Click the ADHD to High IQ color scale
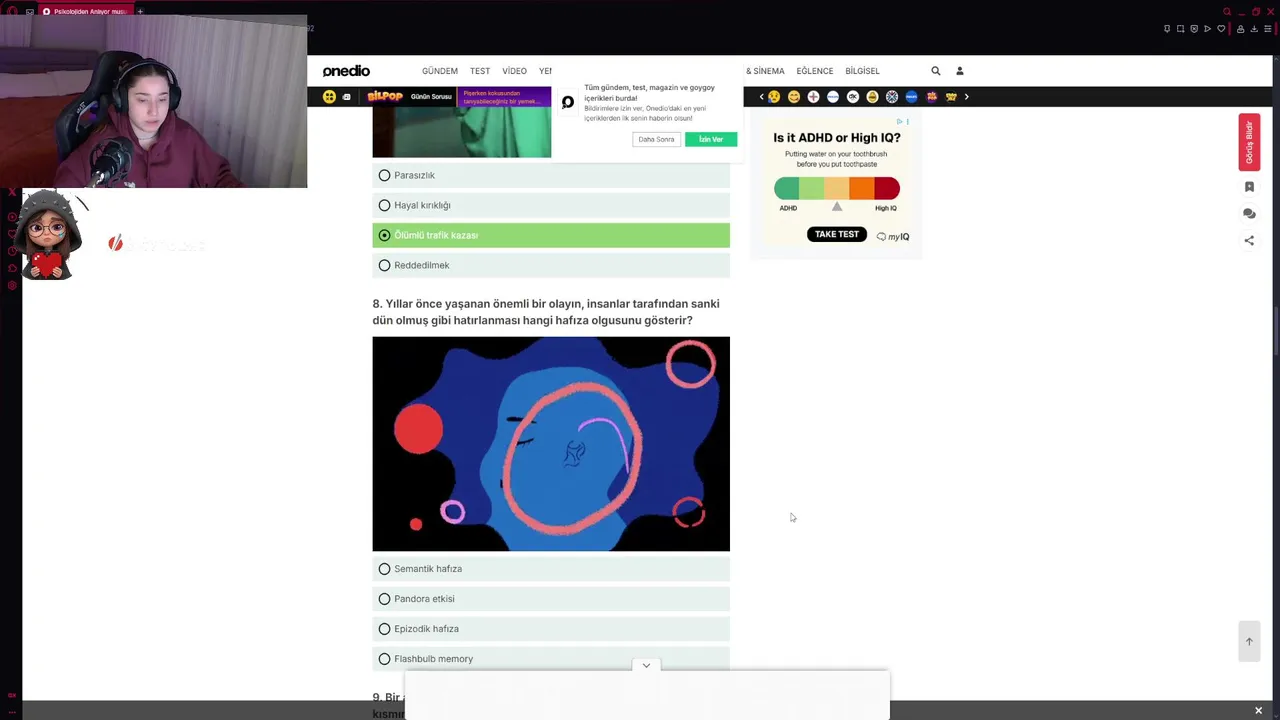The image size is (1280, 720). [x=837, y=188]
